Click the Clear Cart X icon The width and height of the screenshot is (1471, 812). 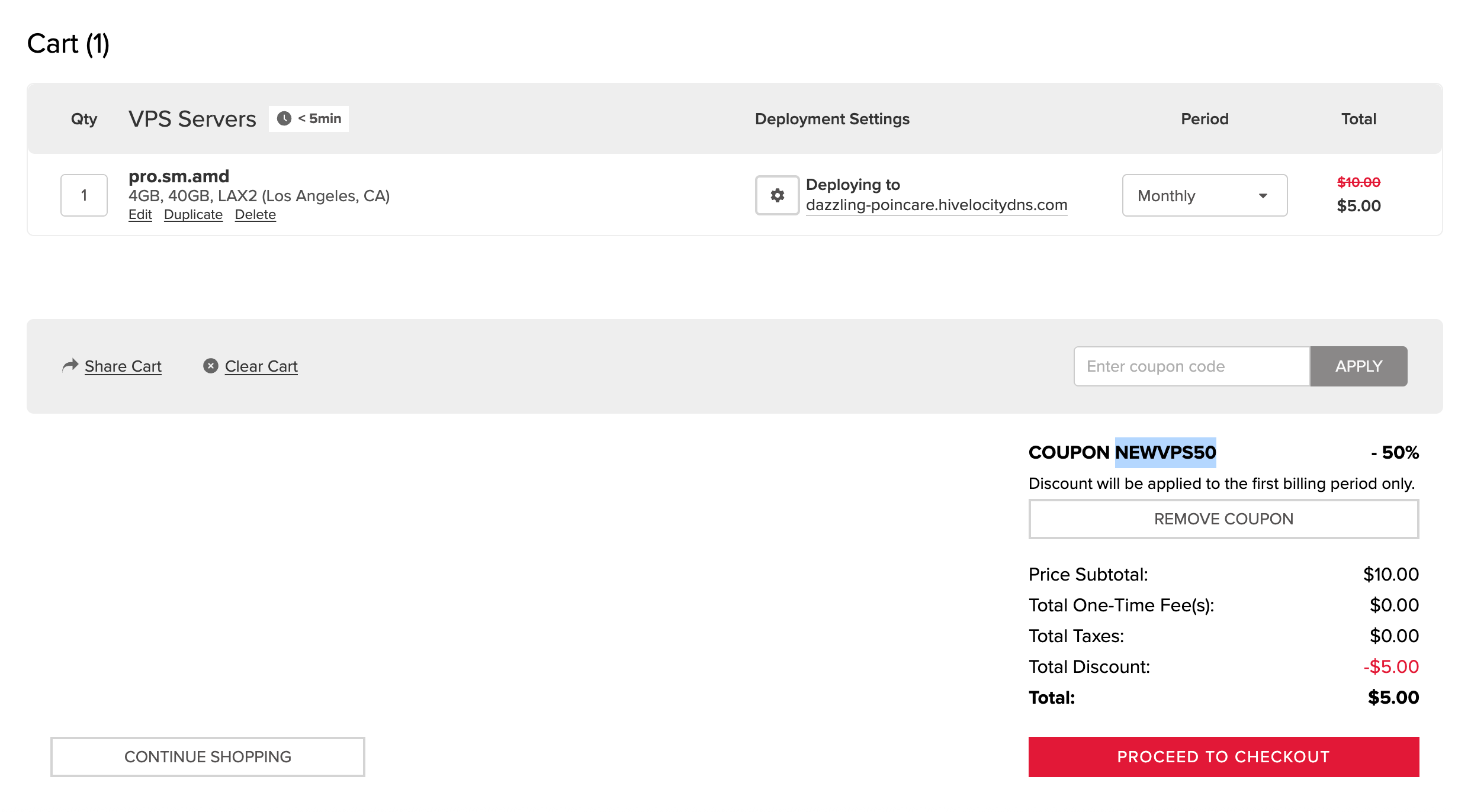coord(211,366)
